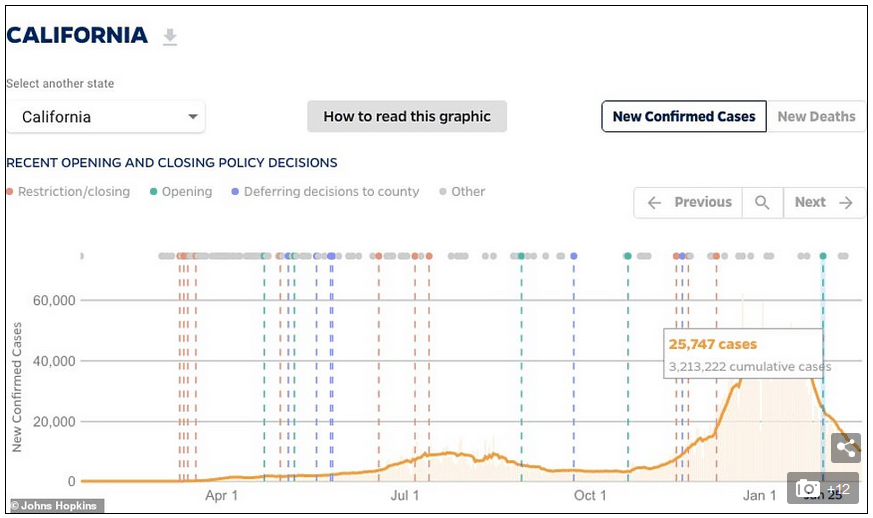Go to Previous policy decision
The image size is (873, 518).
[688, 202]
